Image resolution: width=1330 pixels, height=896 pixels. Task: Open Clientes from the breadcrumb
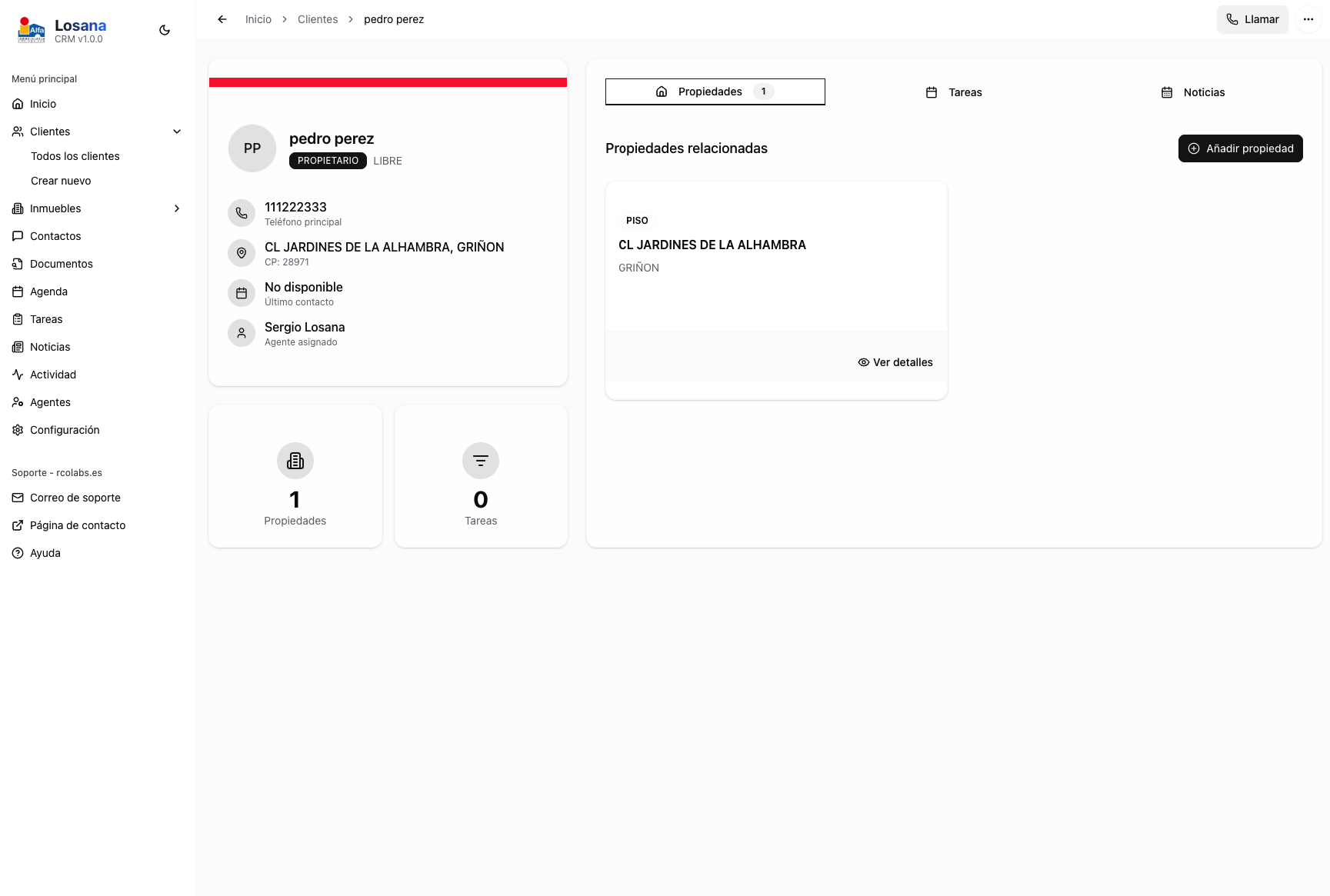pos(317,18)
